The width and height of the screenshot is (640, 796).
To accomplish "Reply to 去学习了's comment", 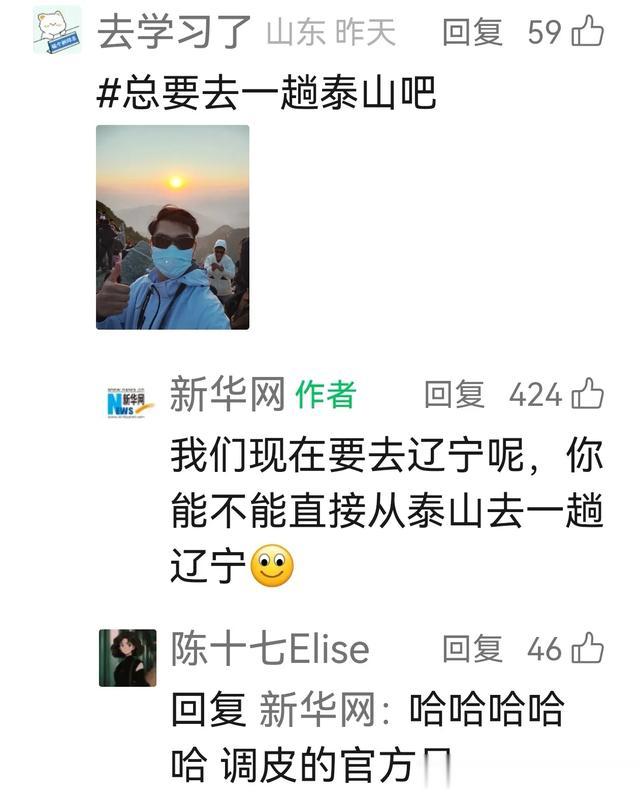I will [473, 32].
